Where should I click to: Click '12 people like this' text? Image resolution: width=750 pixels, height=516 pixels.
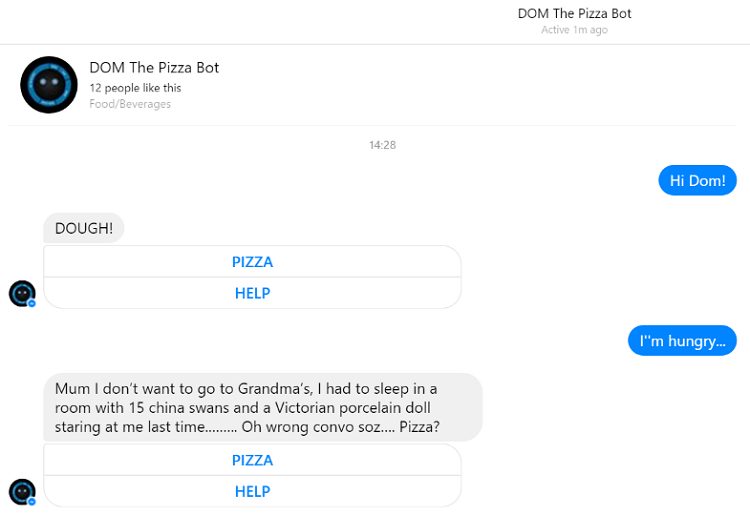tap(135, 88)
